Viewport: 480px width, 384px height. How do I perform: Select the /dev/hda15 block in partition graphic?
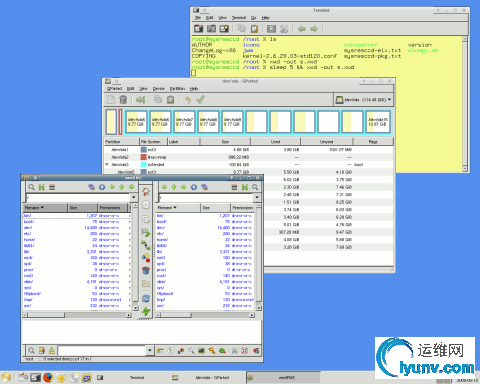click(378, 122)
